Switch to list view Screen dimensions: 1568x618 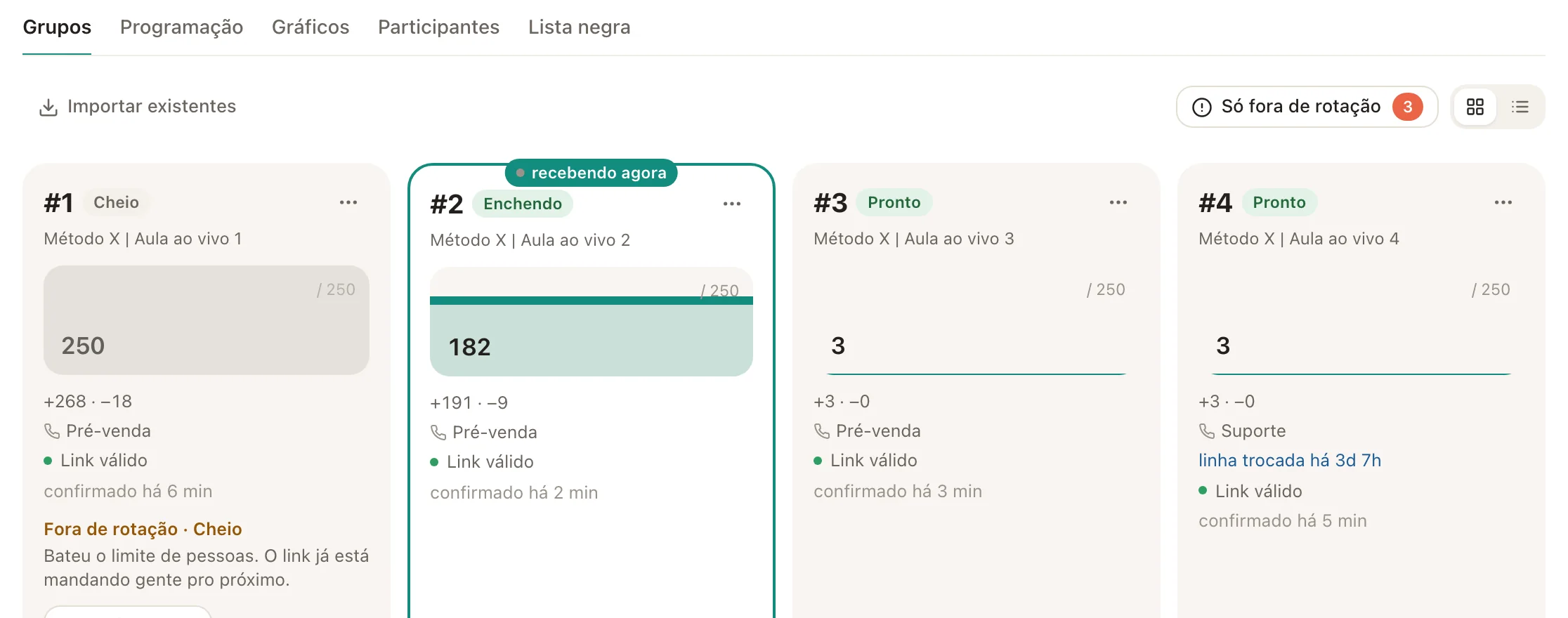1520,107
